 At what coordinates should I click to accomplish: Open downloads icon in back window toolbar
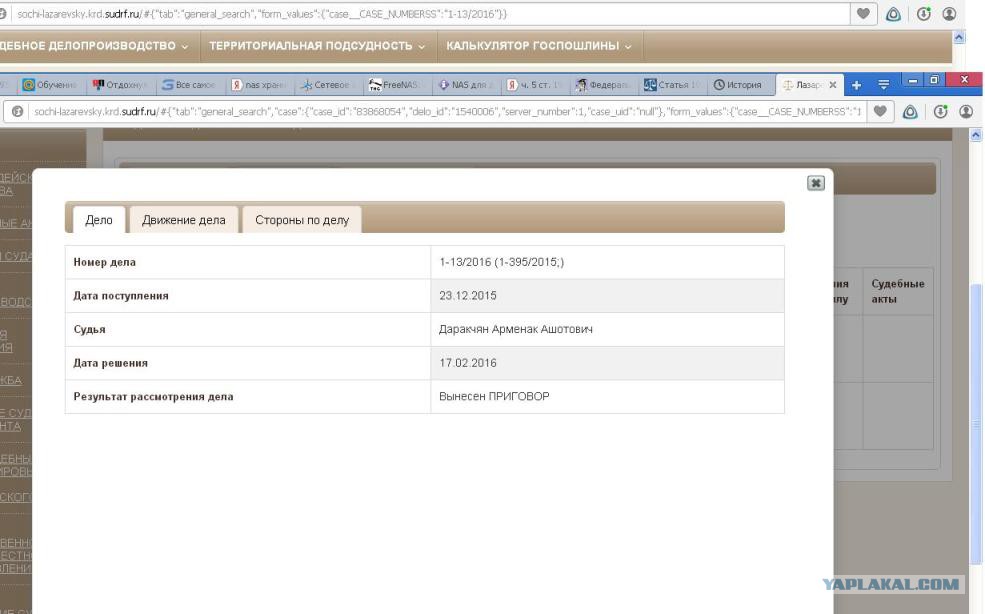[x=923, y=14]
